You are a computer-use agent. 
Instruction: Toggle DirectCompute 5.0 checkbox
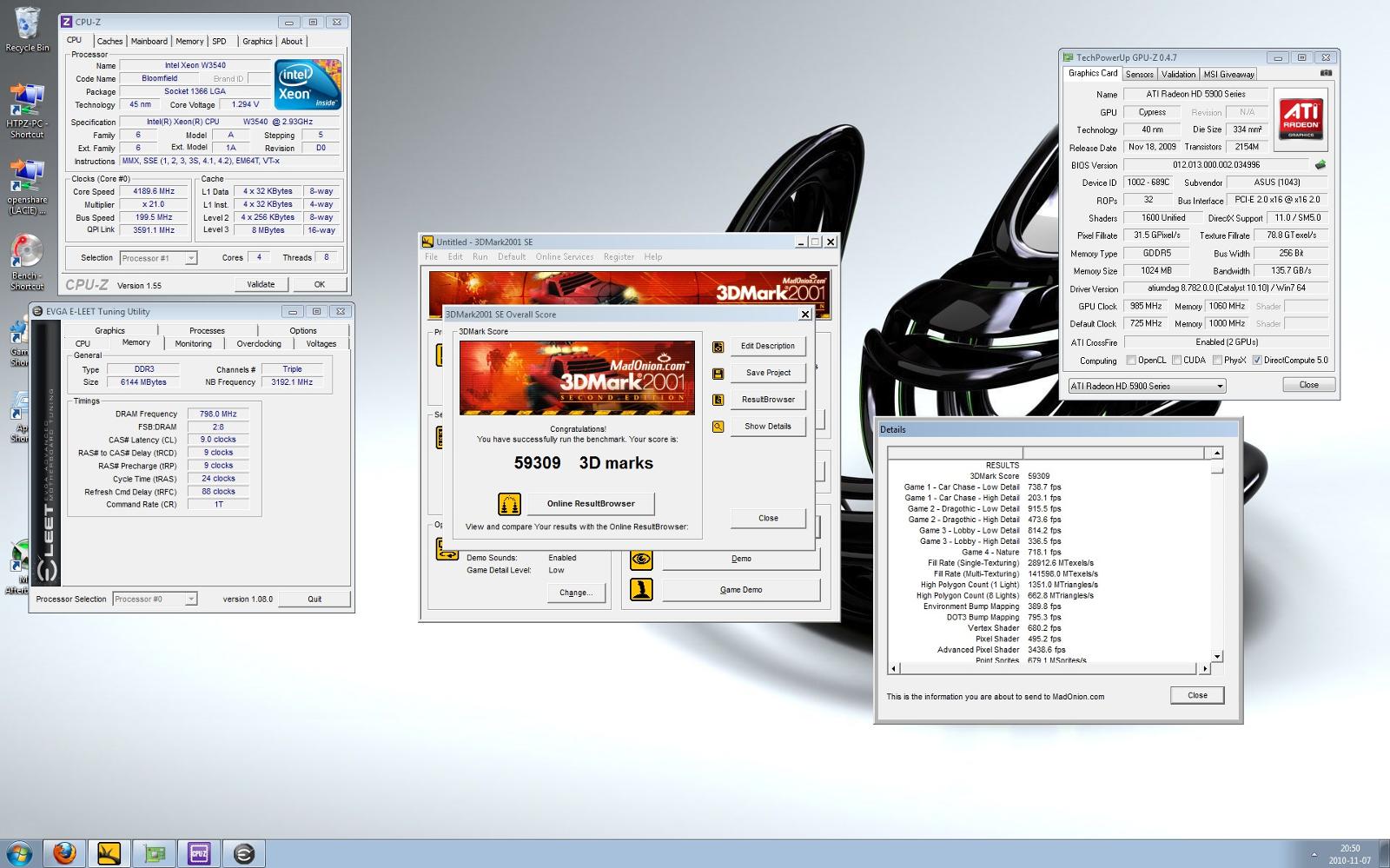point(1257,361)
